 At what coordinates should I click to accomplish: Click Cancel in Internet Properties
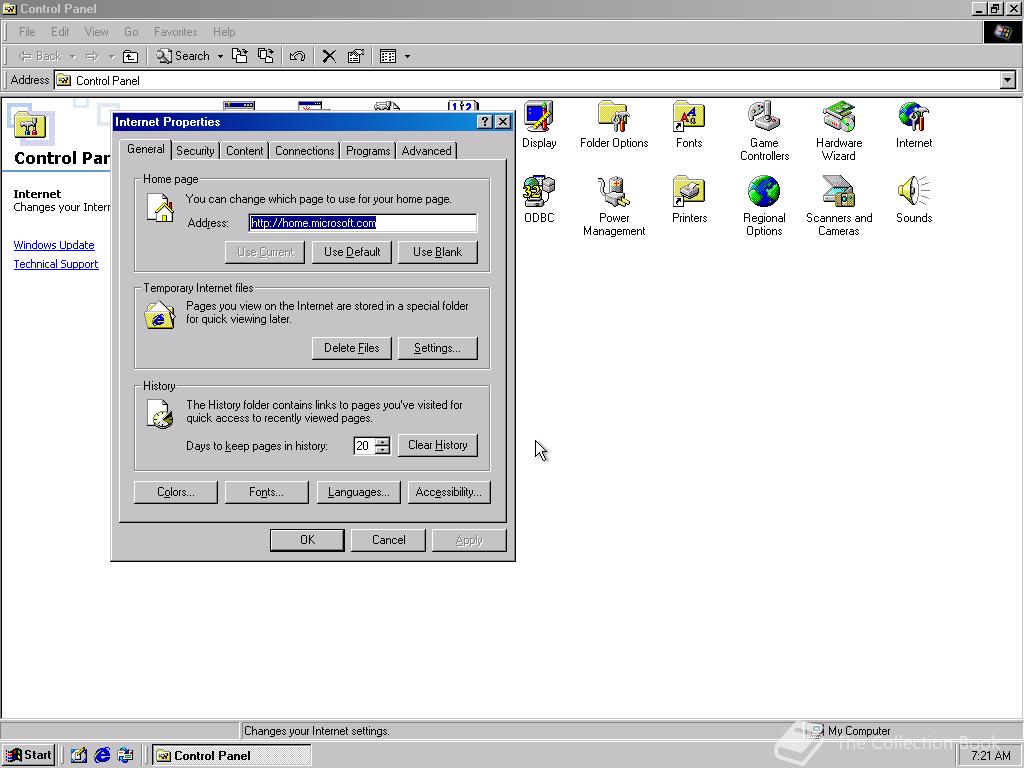(x=389, y=540)
